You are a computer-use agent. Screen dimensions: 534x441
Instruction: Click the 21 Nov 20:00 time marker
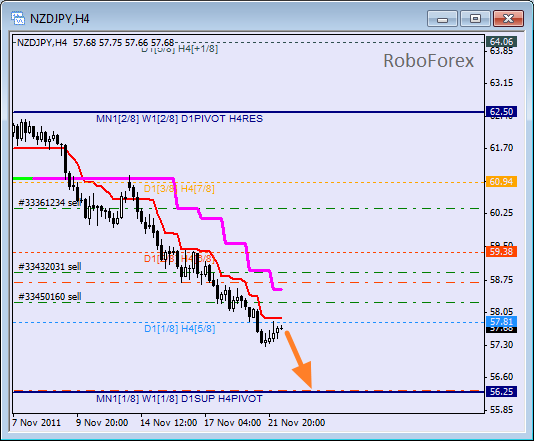pos(296,423)
